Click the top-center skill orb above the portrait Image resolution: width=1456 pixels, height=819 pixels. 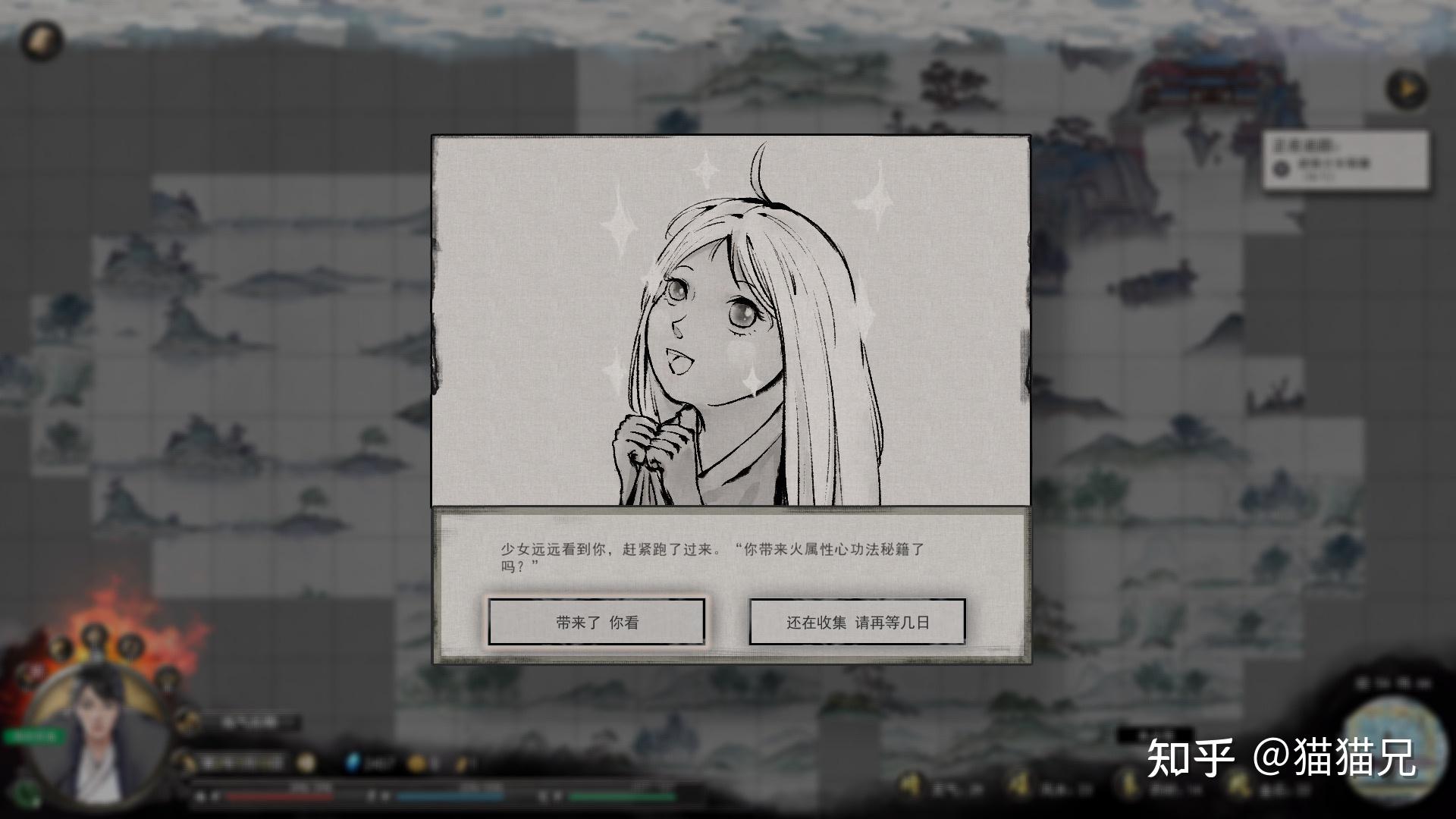pos(96,635)
